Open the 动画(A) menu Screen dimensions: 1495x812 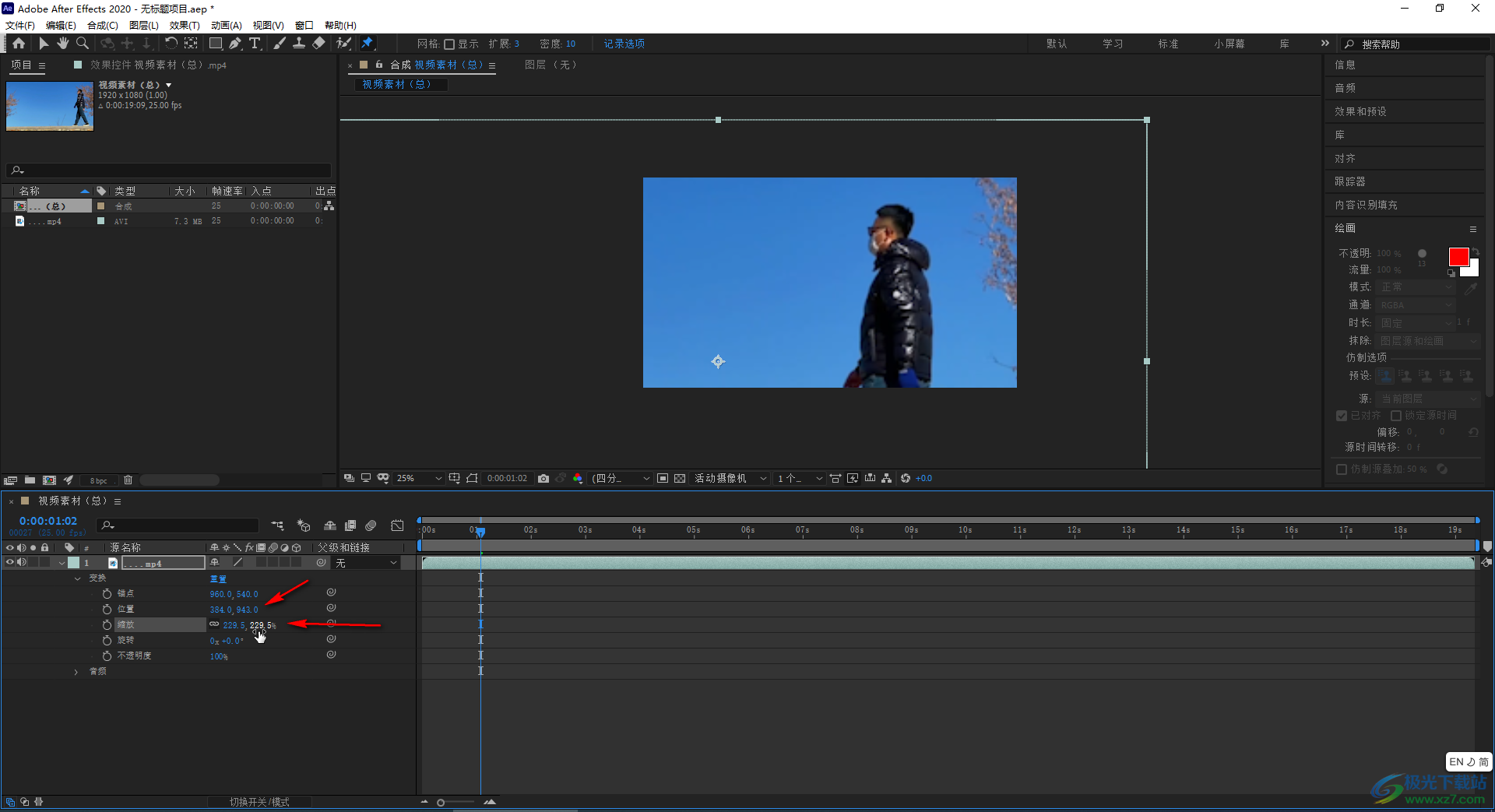[x=226, y=26]
